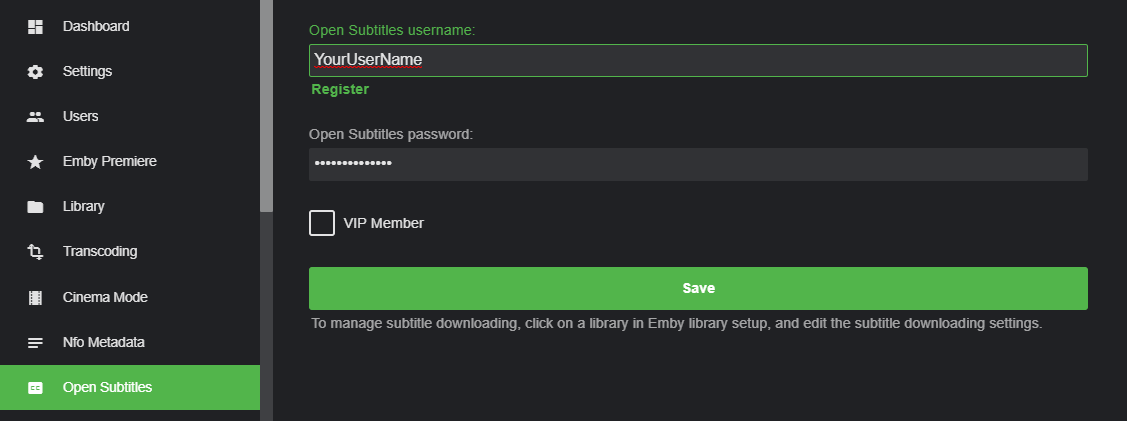Image resolution: width=1127 pixels, height=421 pixels.
Task: Click the Open Subtitles CC icon
Action: 35,388
